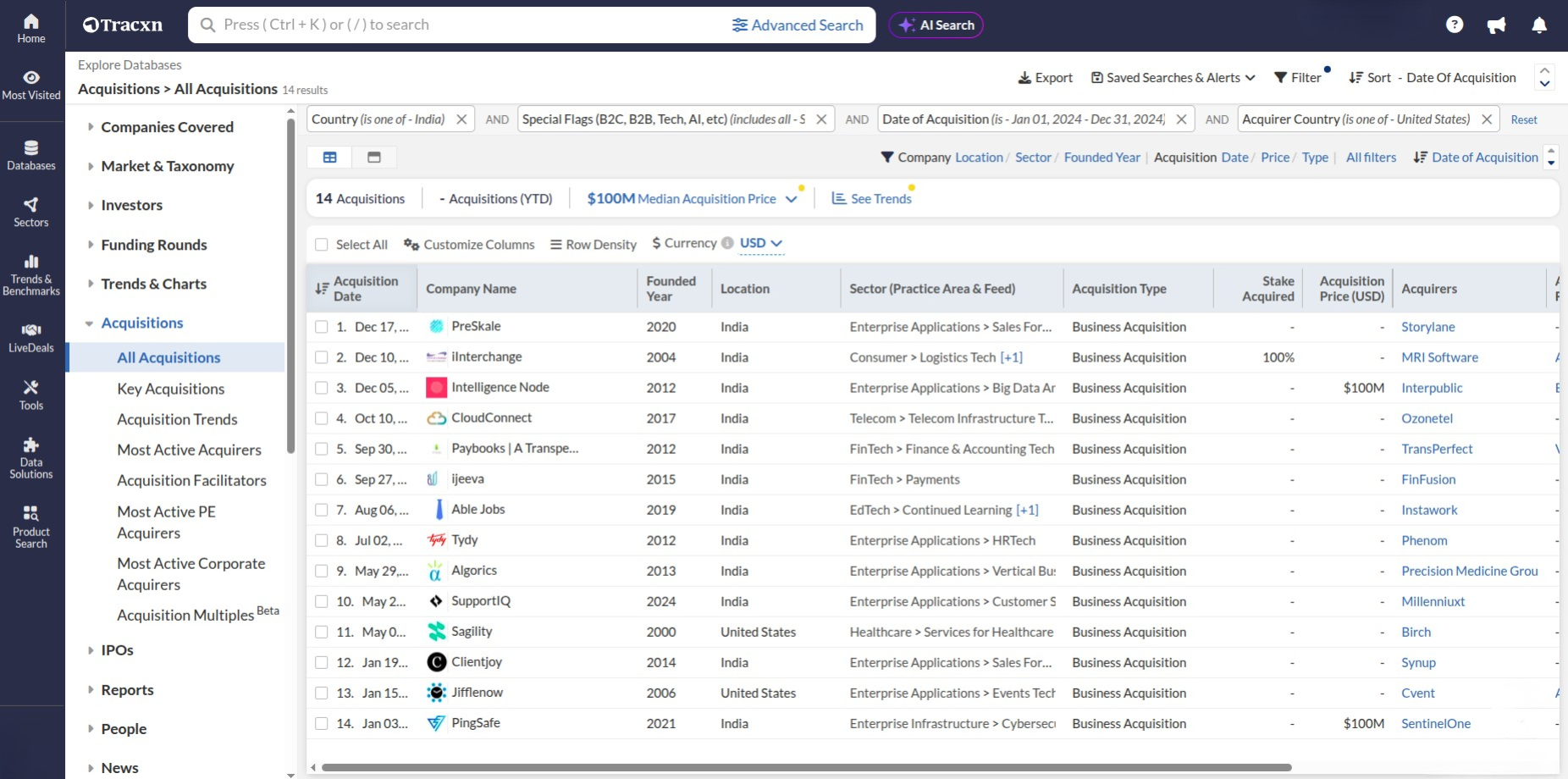Viewport: 1568px width, 779px height.
Task: Open the notifications bell icon
Action: click(x=1538, y=25)
